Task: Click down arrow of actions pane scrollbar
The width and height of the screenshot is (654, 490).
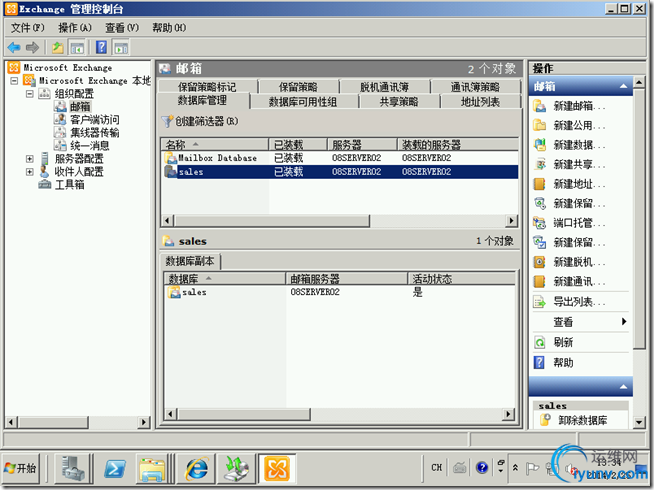Action: pos(639,422)
